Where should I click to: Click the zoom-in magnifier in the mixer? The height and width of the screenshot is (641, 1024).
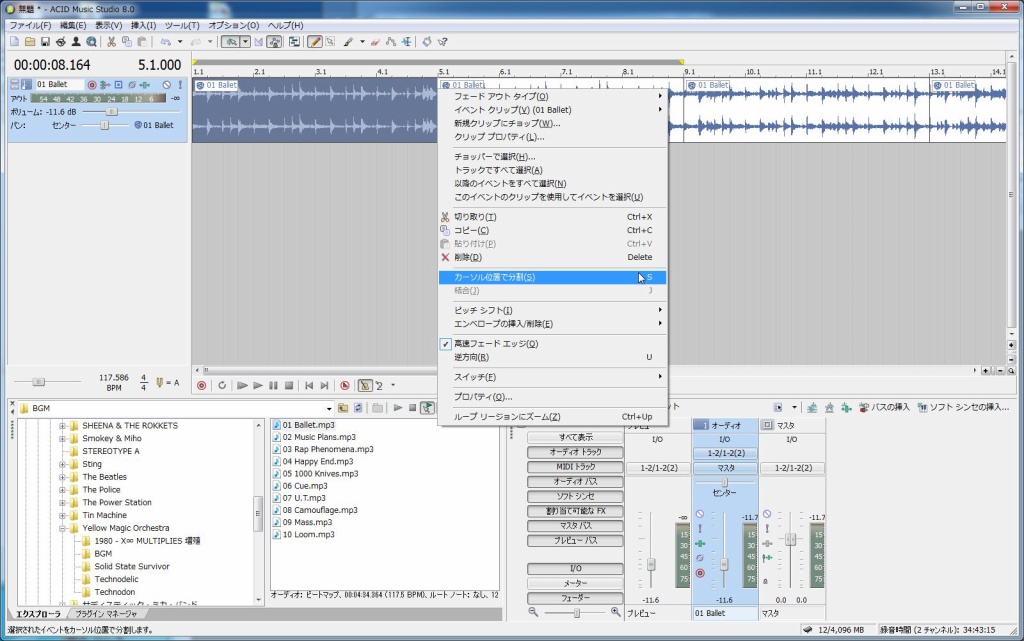click(x=615, y=612)
